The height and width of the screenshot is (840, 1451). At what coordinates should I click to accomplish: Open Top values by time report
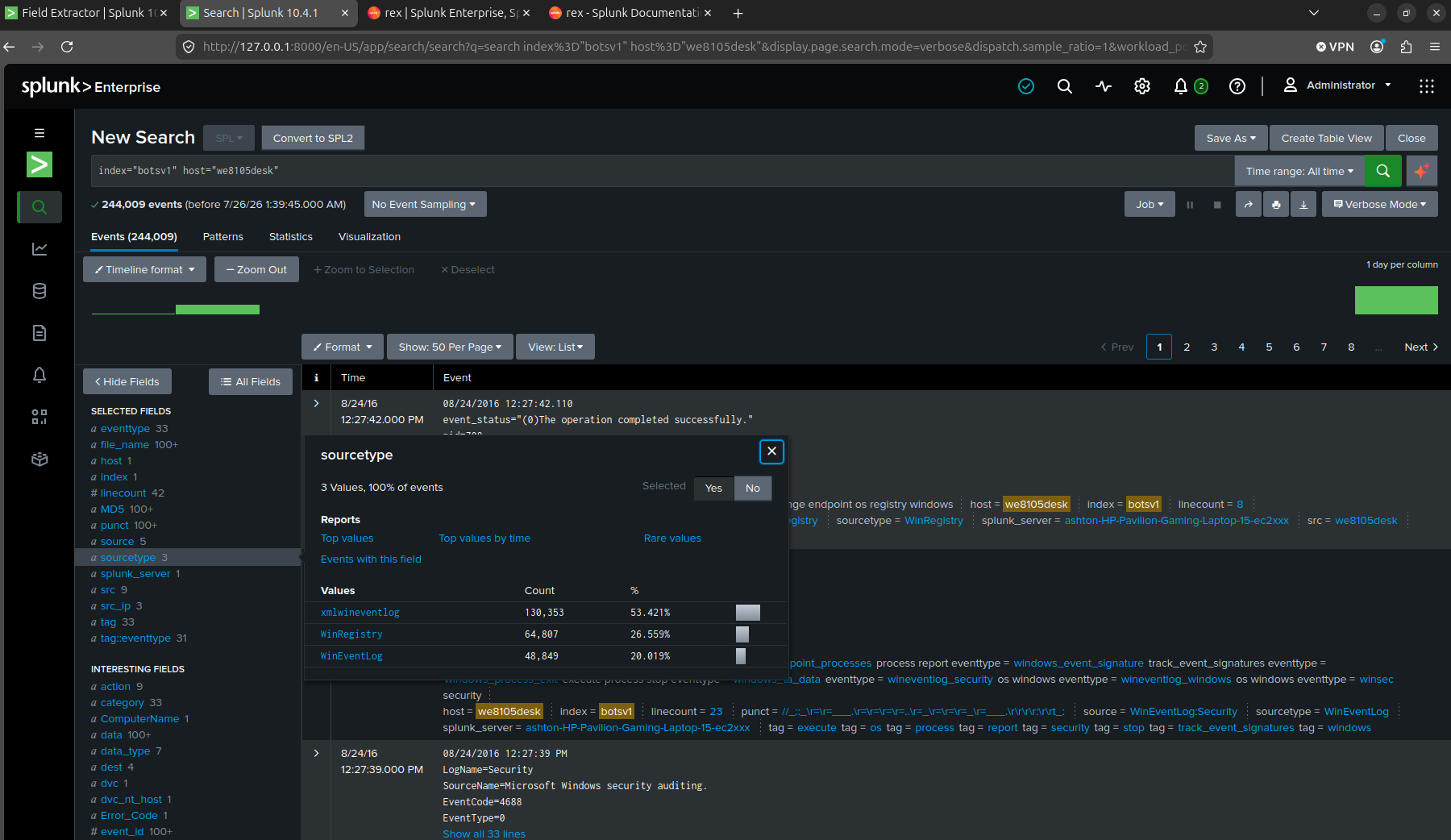[x=484, y=538]
